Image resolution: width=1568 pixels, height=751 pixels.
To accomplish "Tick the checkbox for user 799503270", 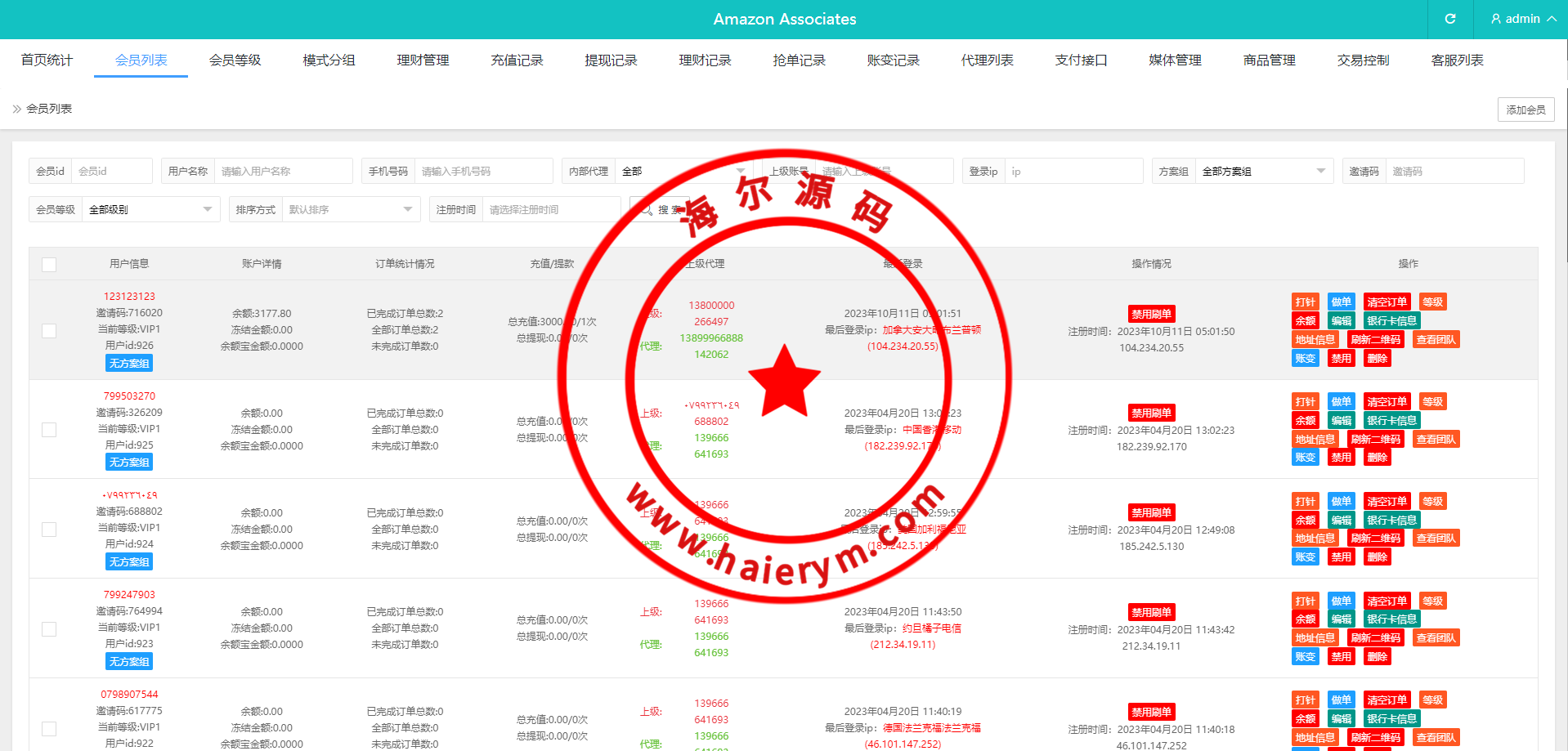I will 49,430.
